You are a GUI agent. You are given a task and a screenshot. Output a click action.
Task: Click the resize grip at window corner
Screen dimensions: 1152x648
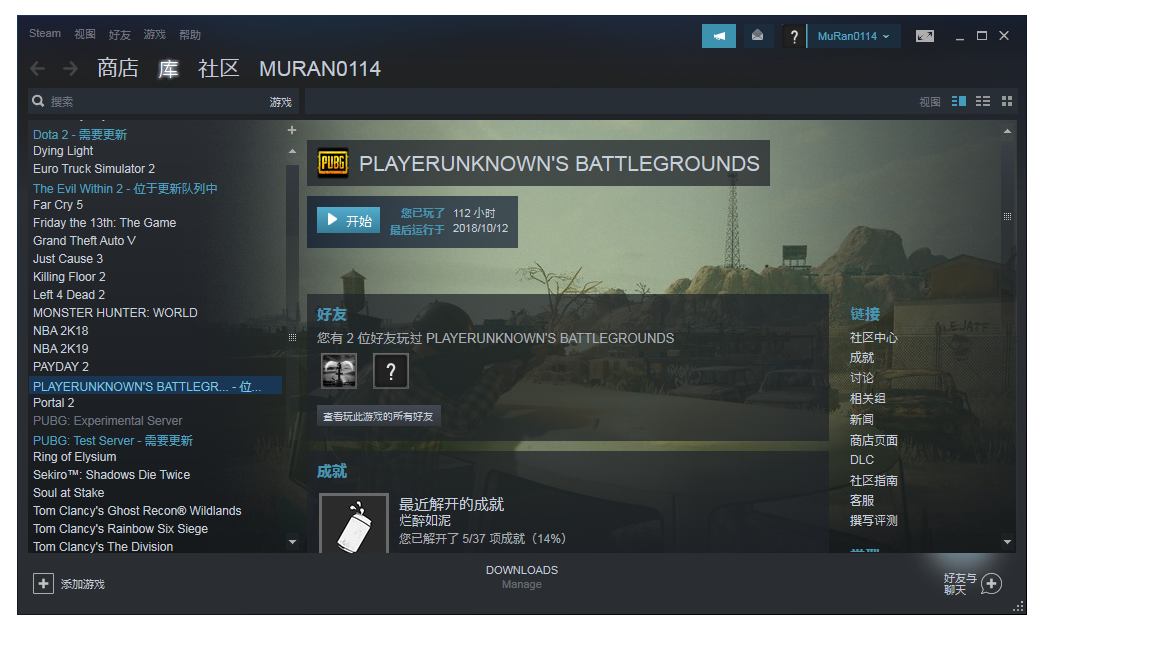pyautogui.click(x=1018, y=607)
